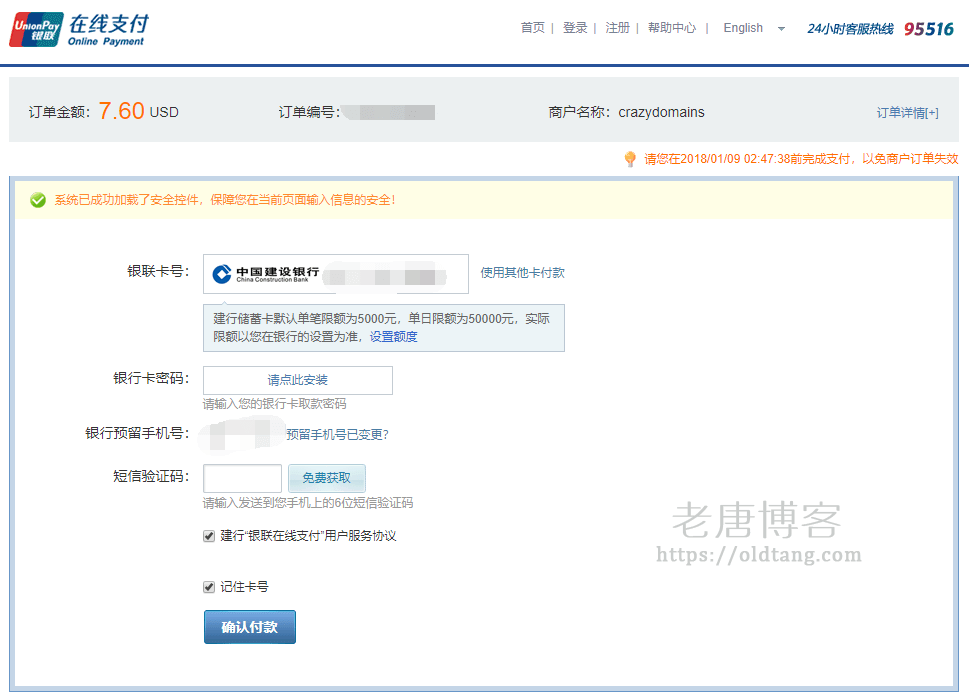Image resolution: width=969 pixels, height=698 pixels.
Task: Open the 登录 login link
Action: click(575, 28)
